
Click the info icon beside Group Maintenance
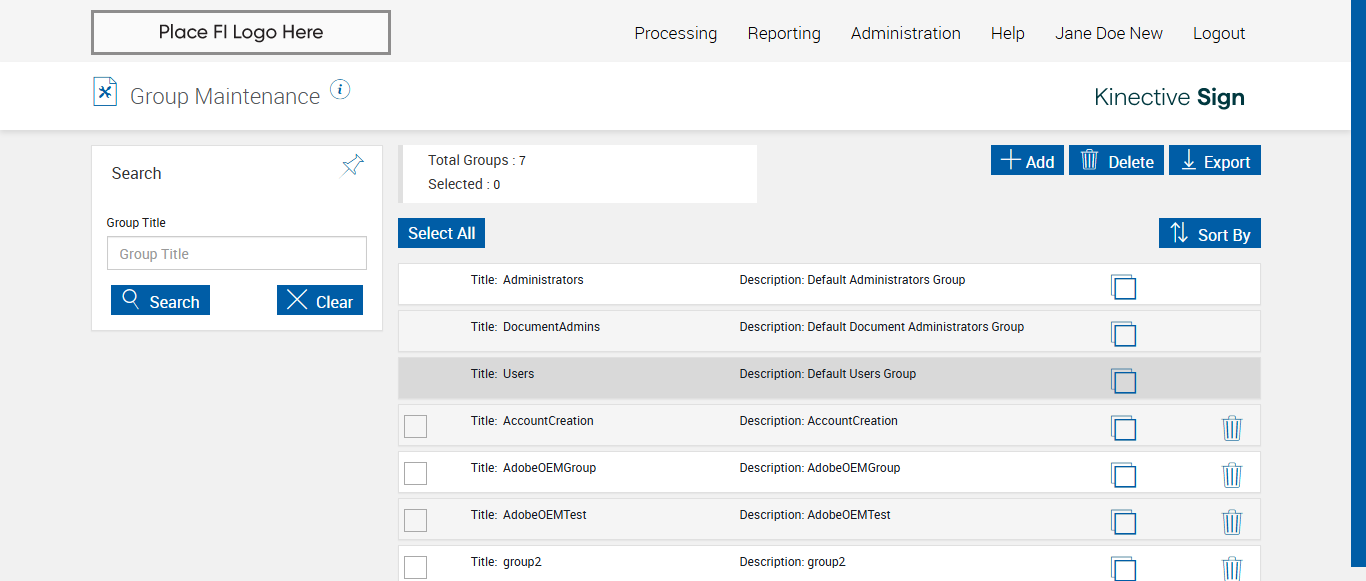(x=340, y=90)
